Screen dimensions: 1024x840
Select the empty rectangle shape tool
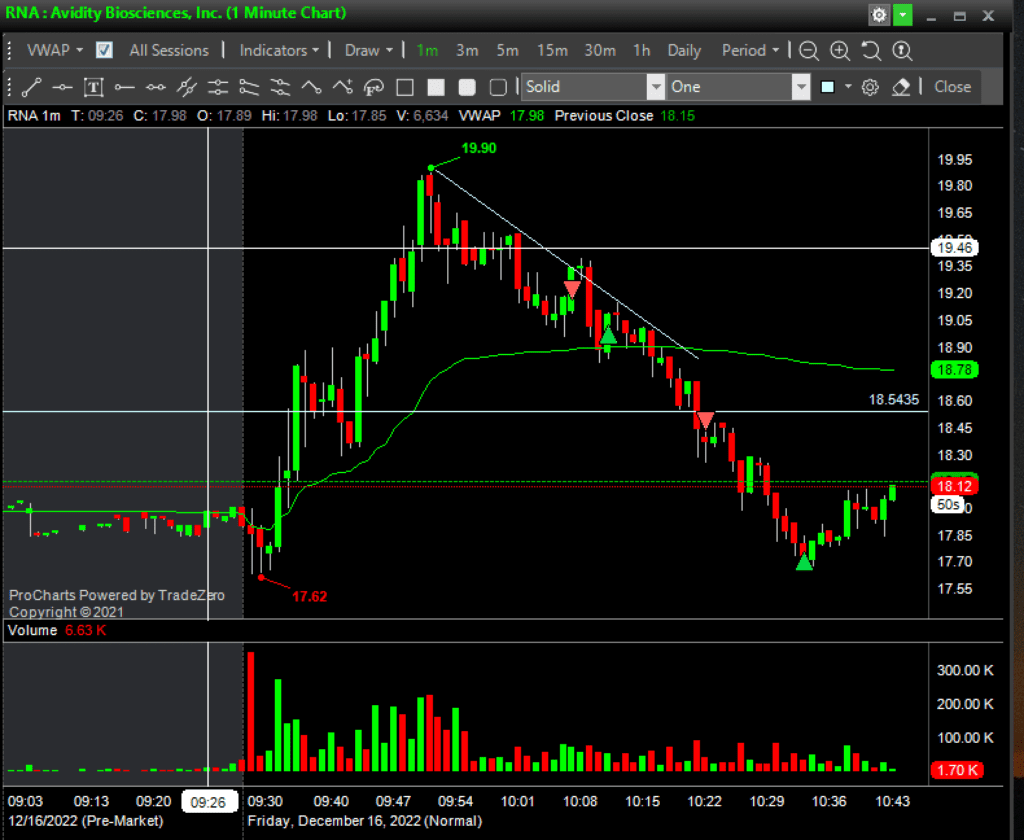pos(405,87)
